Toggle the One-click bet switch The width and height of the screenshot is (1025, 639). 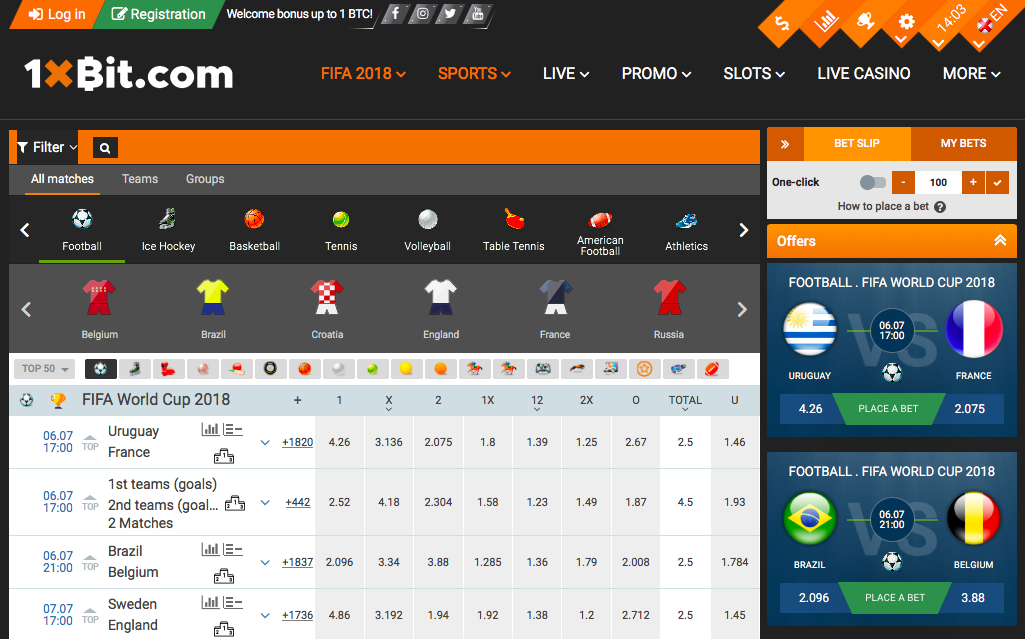872,182
